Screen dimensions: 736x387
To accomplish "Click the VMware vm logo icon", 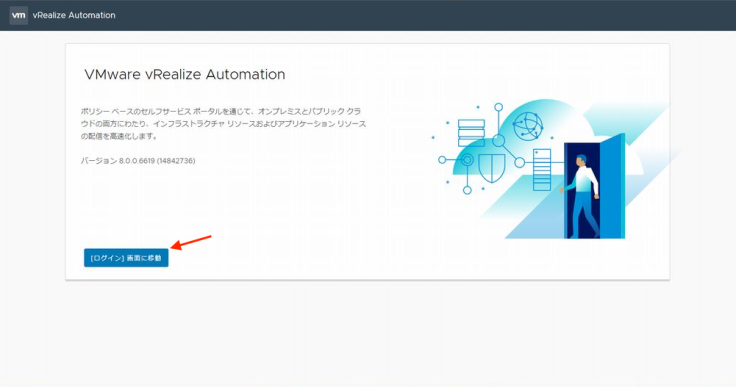I will [18, 15].
